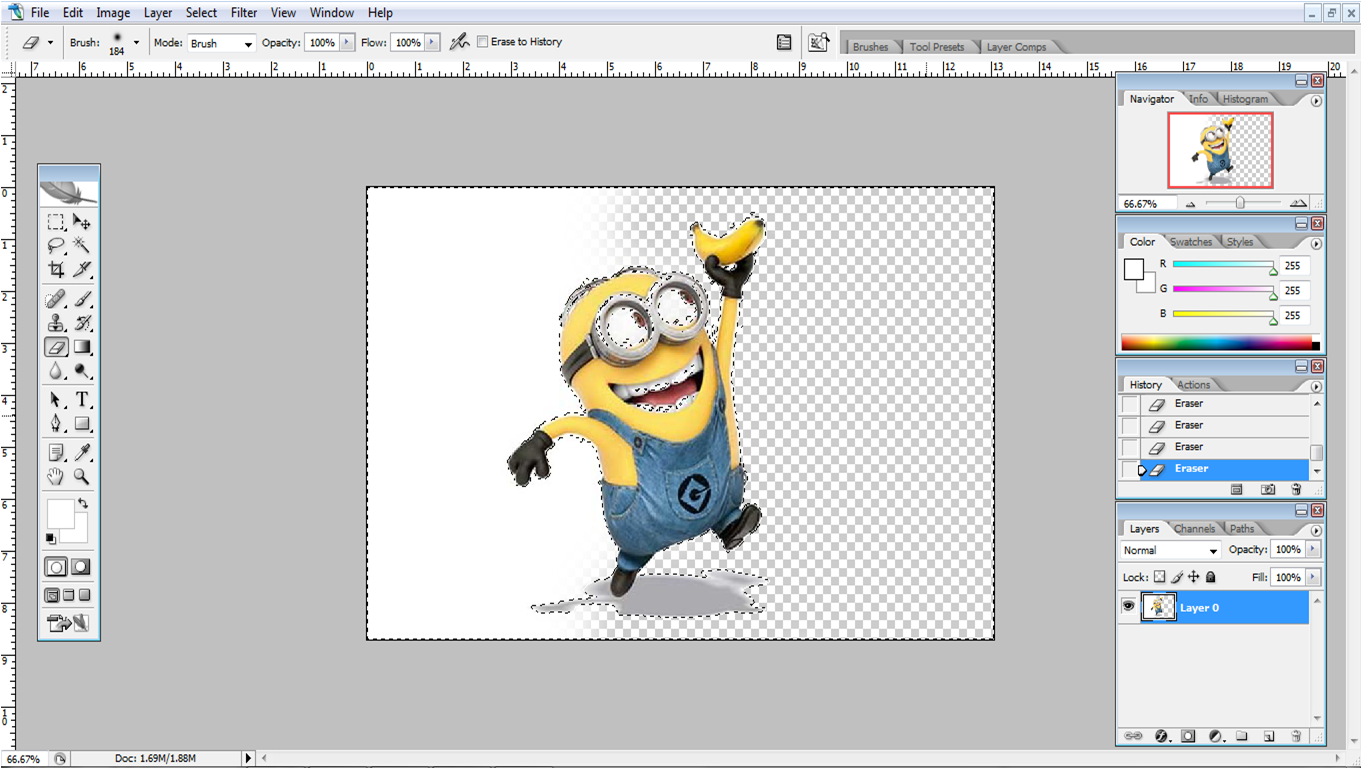Open the layer blend mode dropdown
The height and width of the screenshot is (769, 1362).
coord(1171,550)
